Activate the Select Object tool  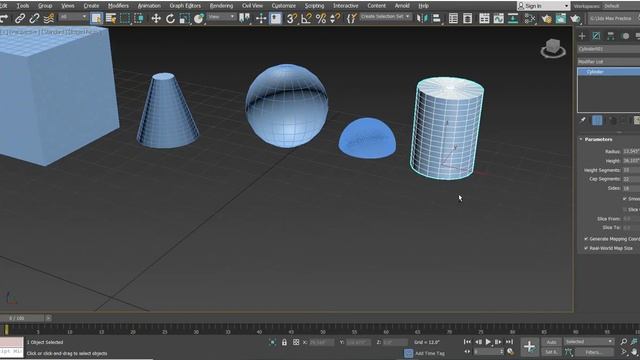pos(96,18)
